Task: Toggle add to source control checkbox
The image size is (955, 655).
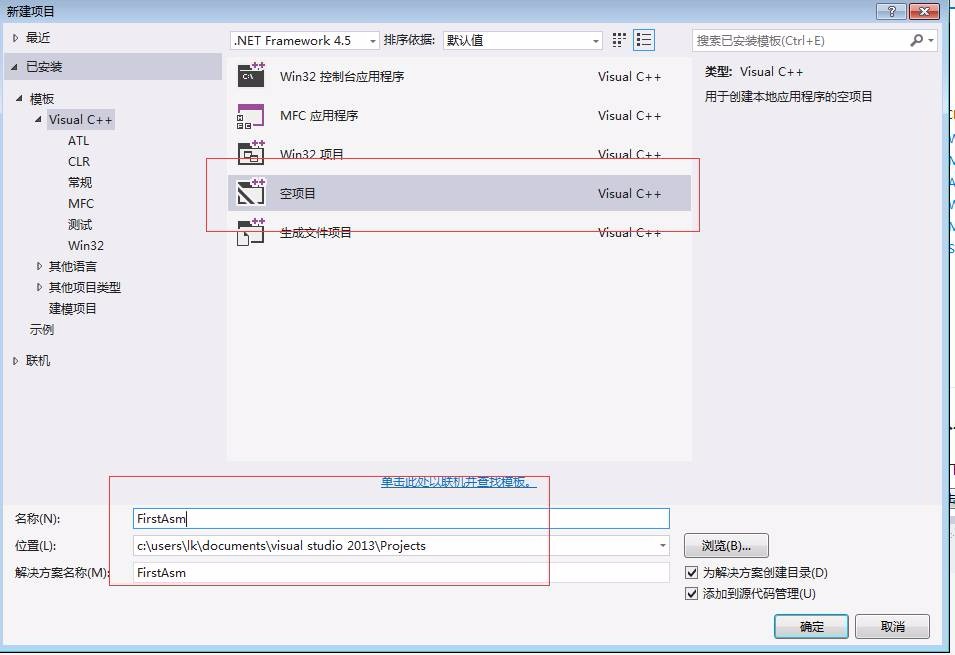Action: coord(691,593)
